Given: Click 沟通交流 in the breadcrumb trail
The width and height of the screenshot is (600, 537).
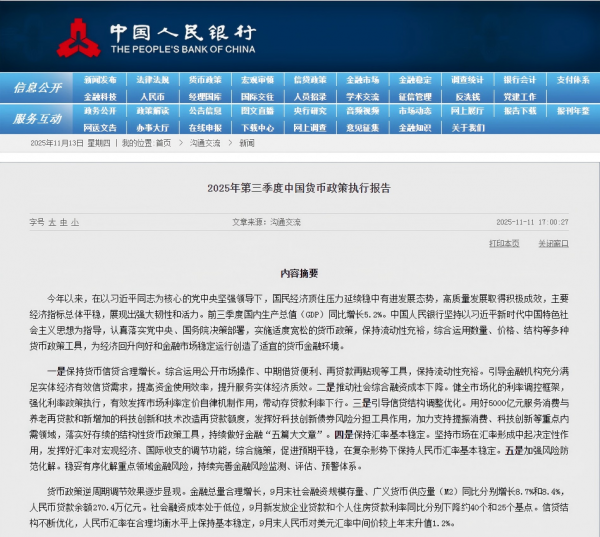Looking at the screenshot, I should [205, 143].
